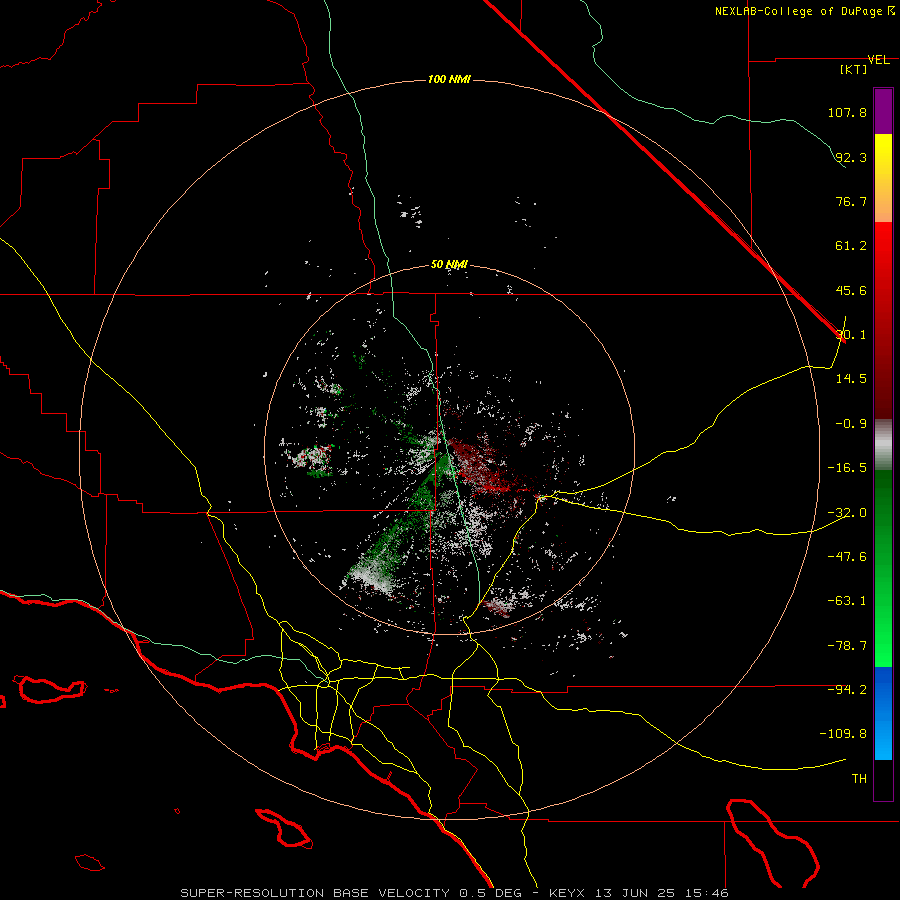The image size is (900, 900).
Task: Pick the gray near-zero segment of the color bar
Action: 883,445
